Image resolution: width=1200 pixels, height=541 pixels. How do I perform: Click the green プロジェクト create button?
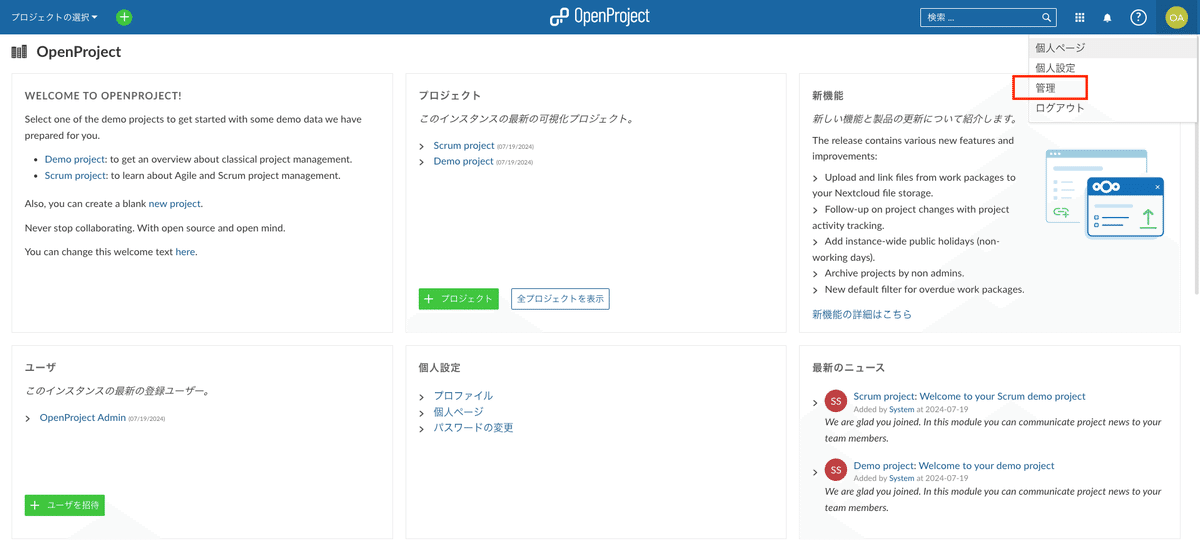tap(458, 298)
